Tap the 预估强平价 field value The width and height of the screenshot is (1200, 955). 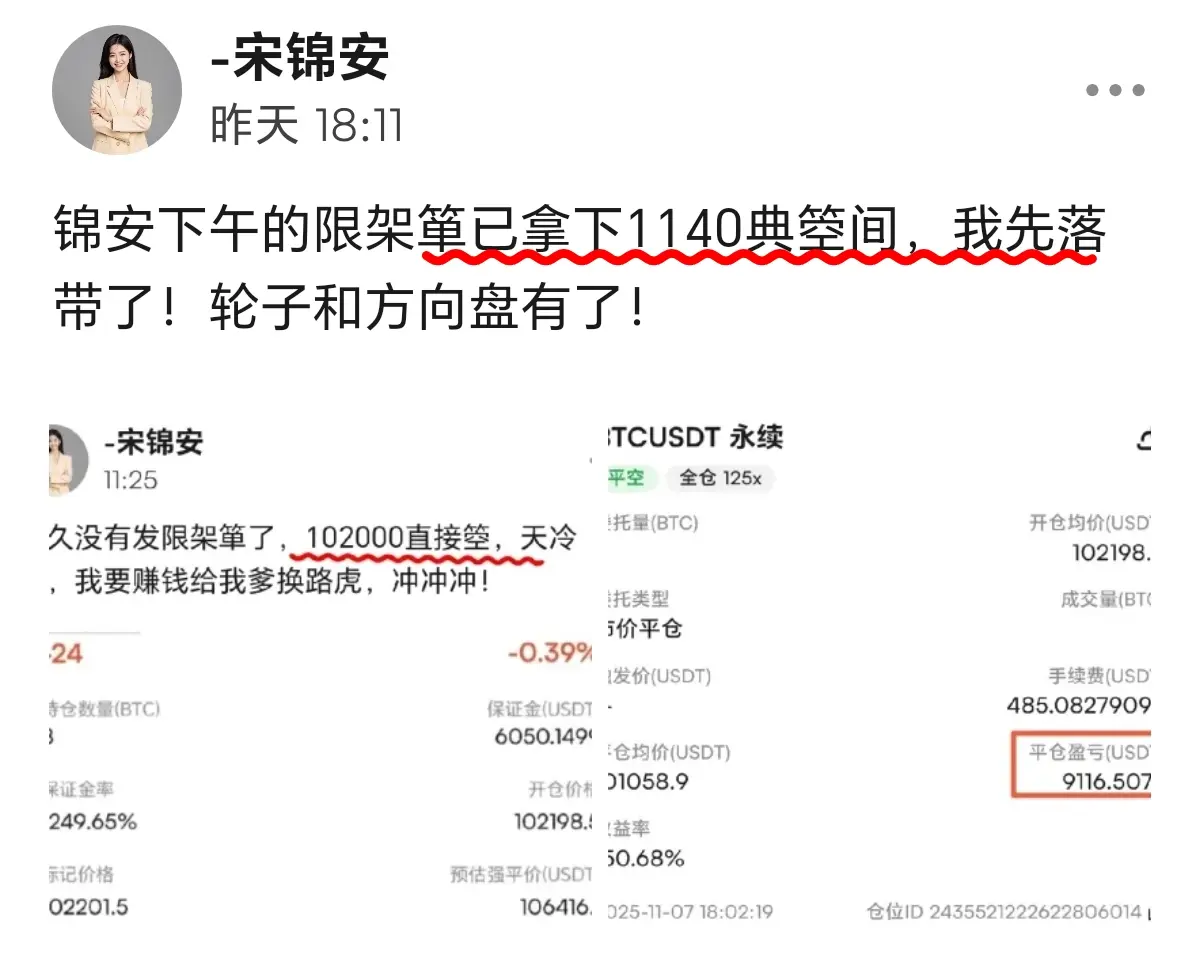[556, 907]
